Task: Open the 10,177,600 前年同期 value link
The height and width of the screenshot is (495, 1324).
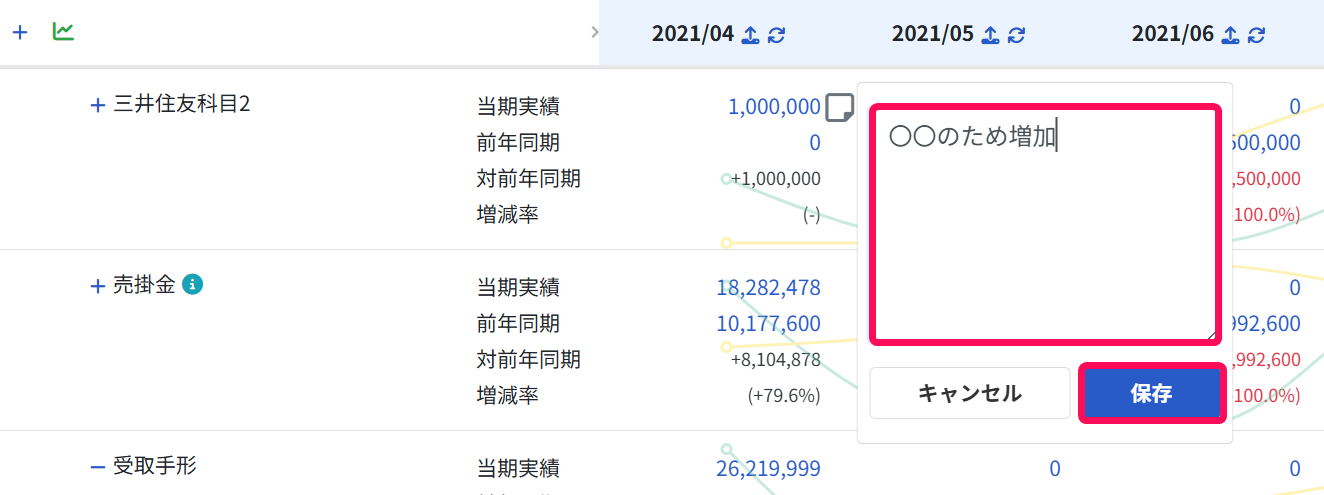Action: click(x=769, y=324)
